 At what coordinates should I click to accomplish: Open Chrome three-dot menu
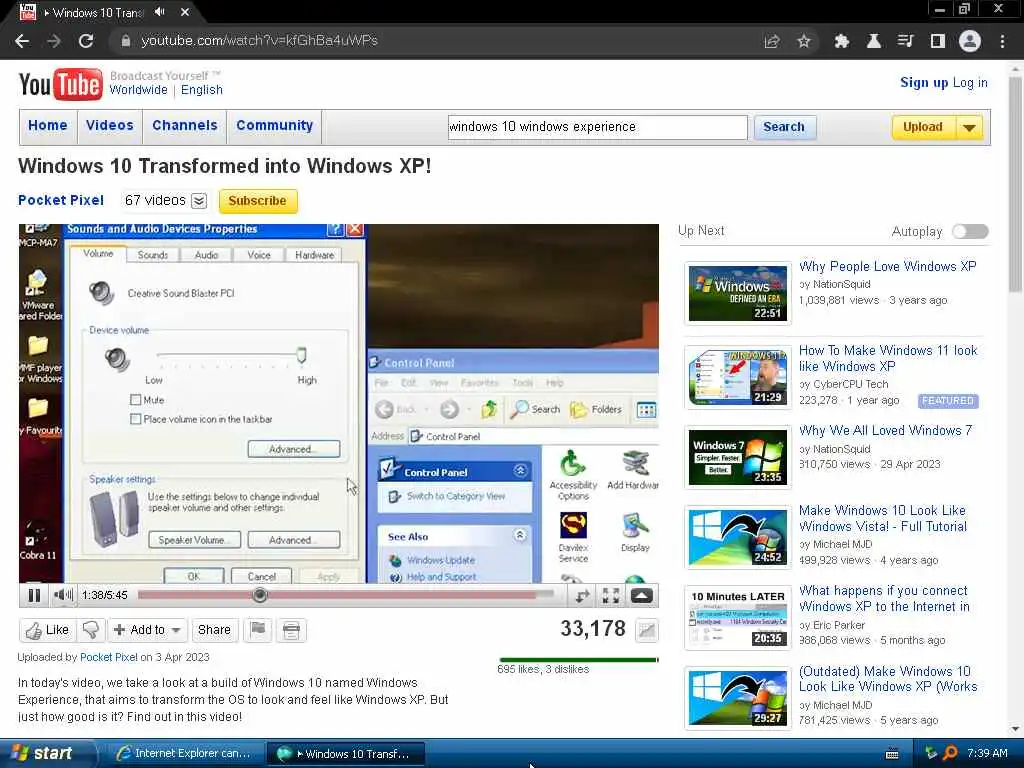click(x=1002, y=41)
